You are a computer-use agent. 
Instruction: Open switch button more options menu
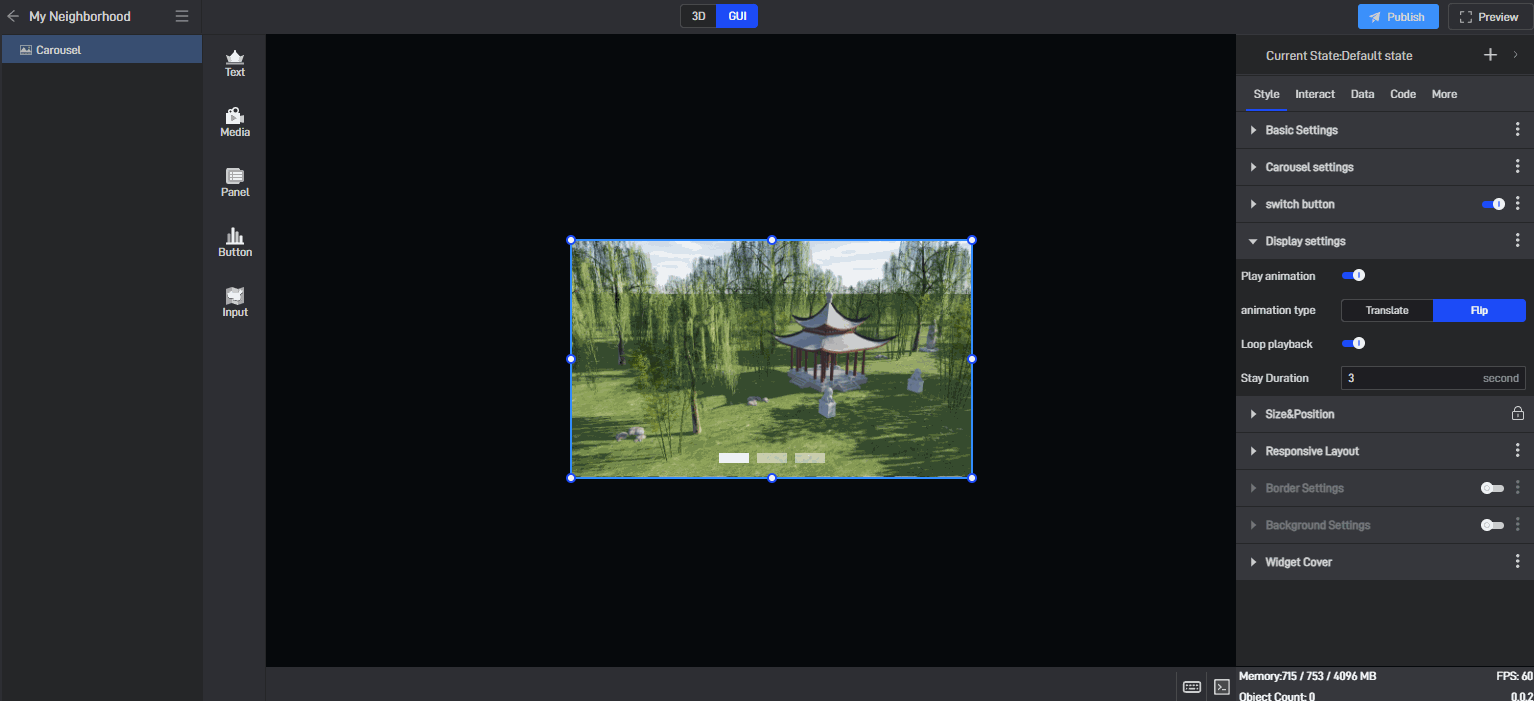tap(1518, 204)
